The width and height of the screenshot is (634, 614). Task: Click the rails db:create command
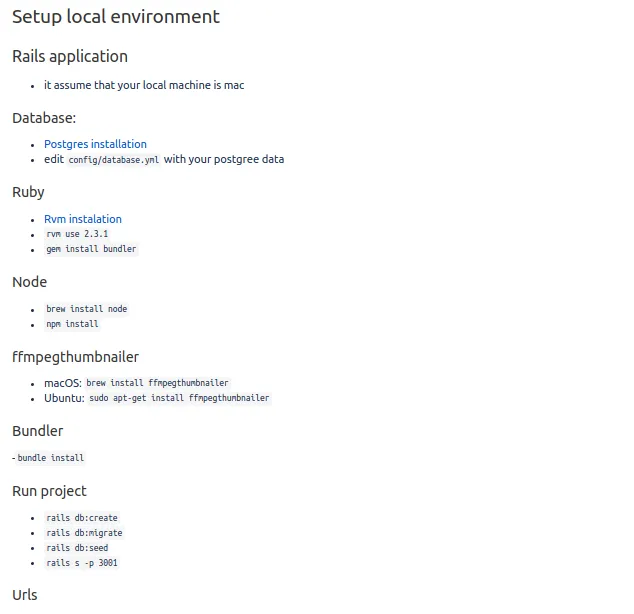click(82, 518)
